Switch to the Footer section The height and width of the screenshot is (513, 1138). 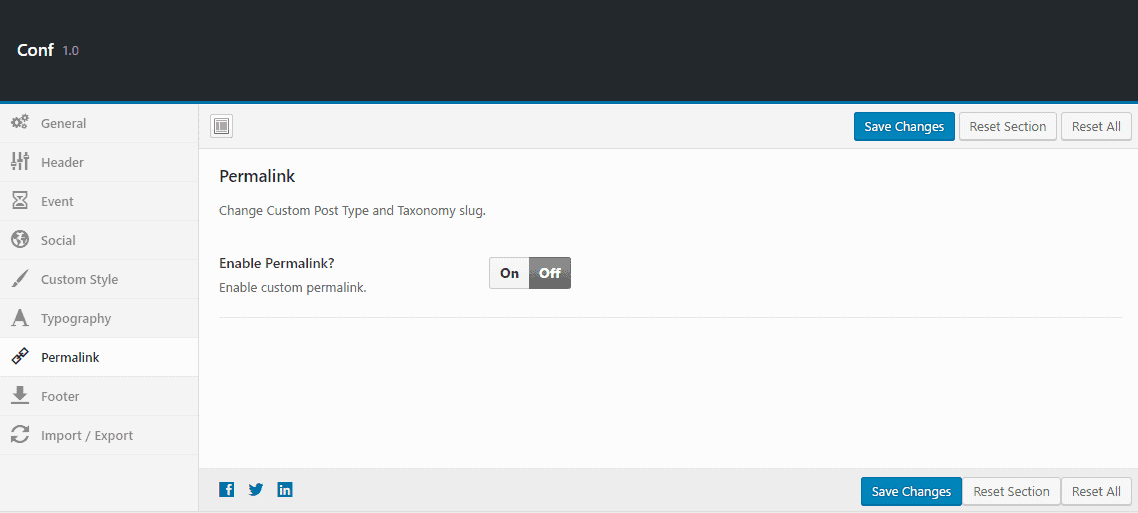click(x=60, y=396)
